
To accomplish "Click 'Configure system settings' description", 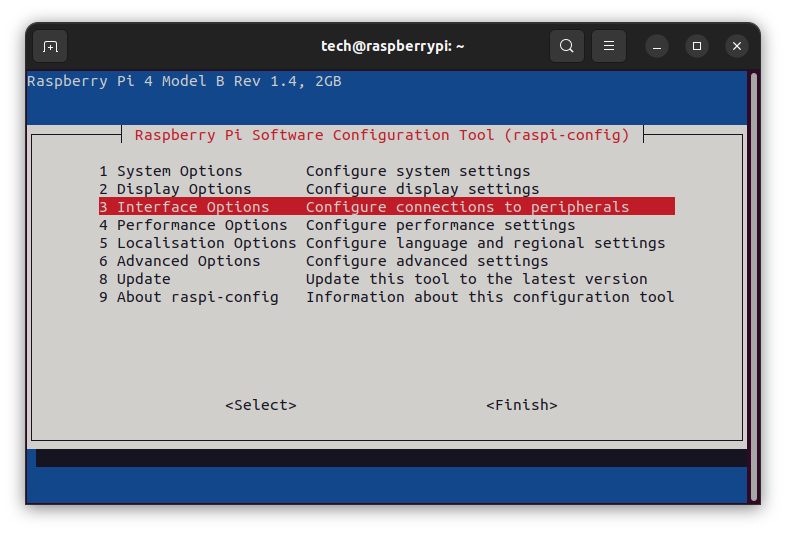I will coord(418,171).
